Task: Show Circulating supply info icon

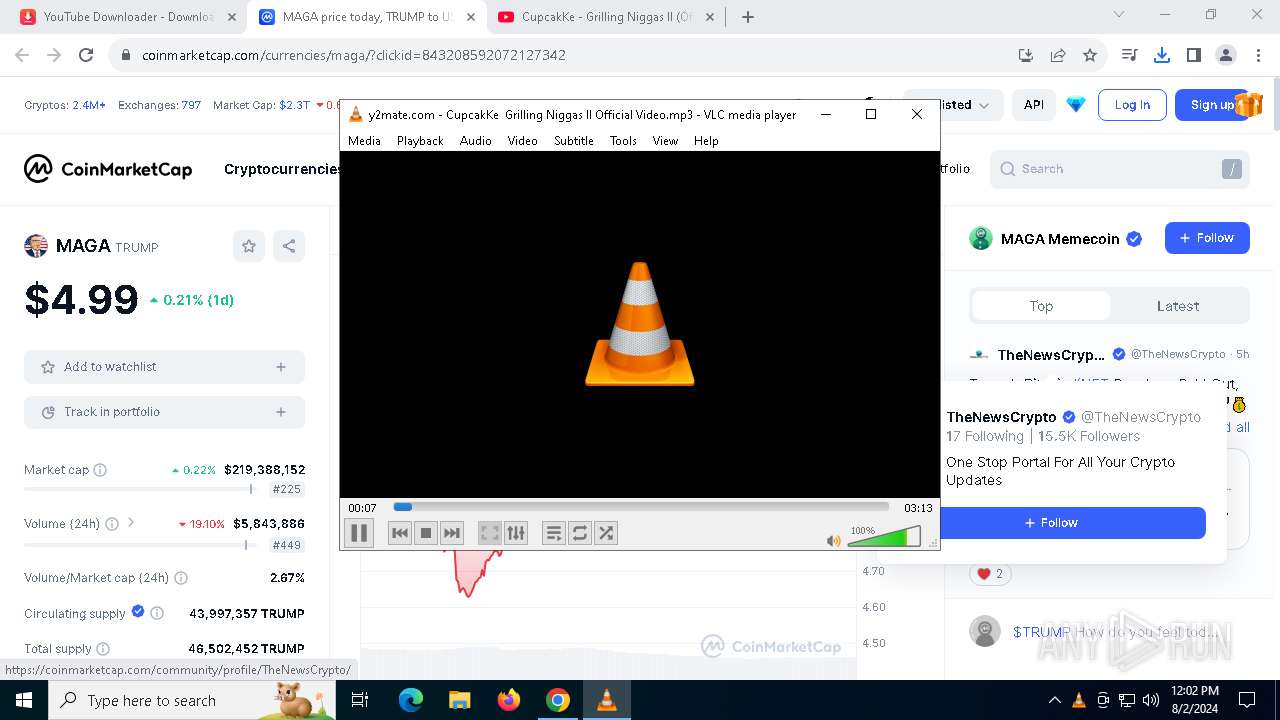Action: [157, 613]
